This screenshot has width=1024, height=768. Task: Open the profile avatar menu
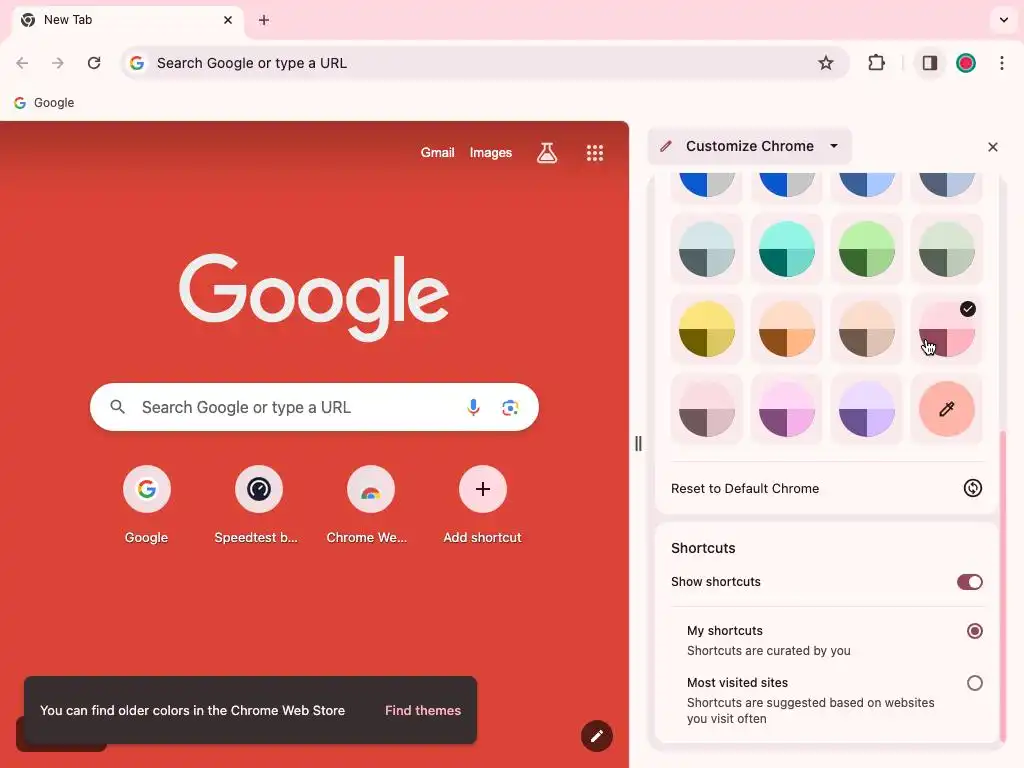point(966,63)
